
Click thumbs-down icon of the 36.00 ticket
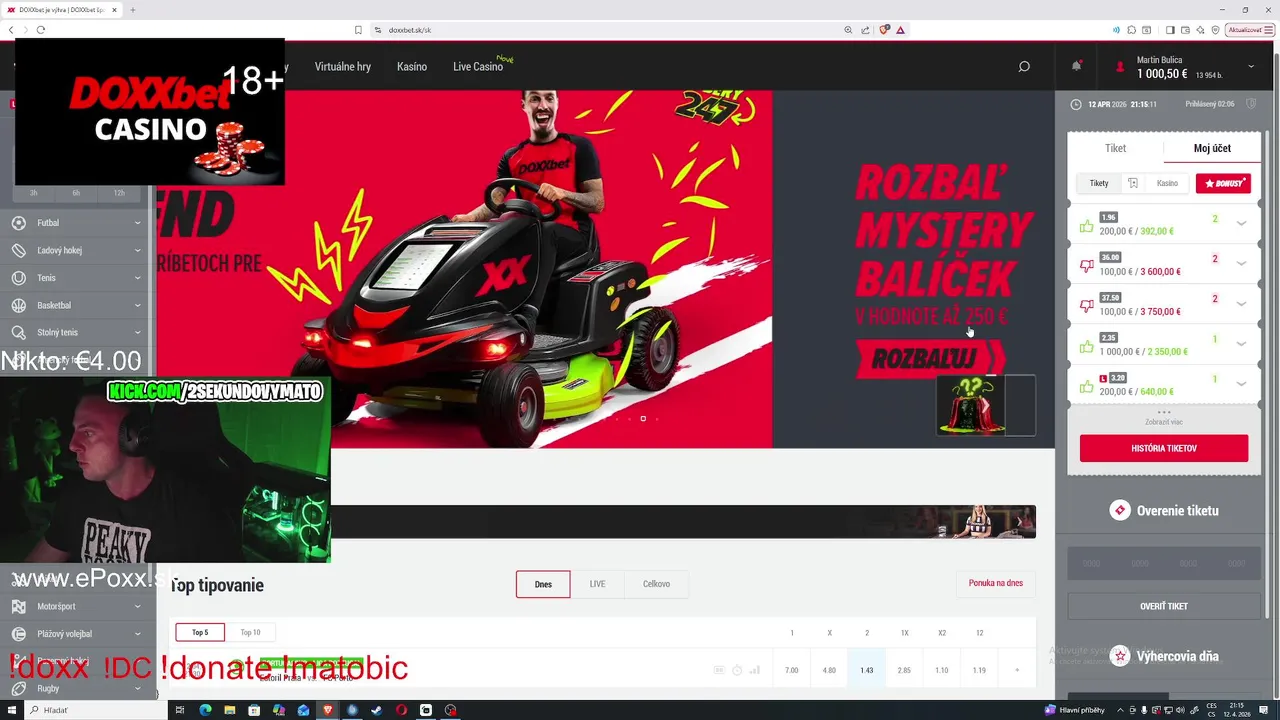(1086, 266)
